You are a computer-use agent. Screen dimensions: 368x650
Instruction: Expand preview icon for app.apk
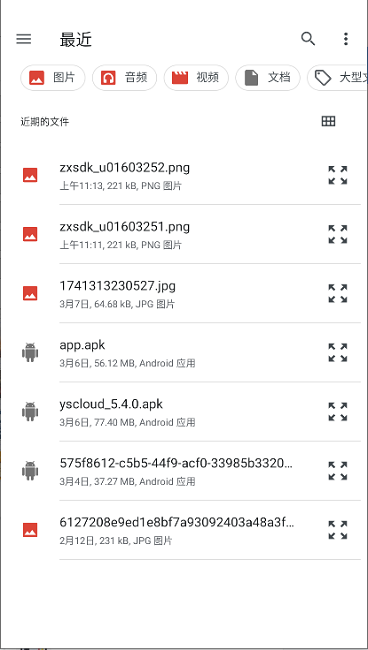tap(338, 352)
